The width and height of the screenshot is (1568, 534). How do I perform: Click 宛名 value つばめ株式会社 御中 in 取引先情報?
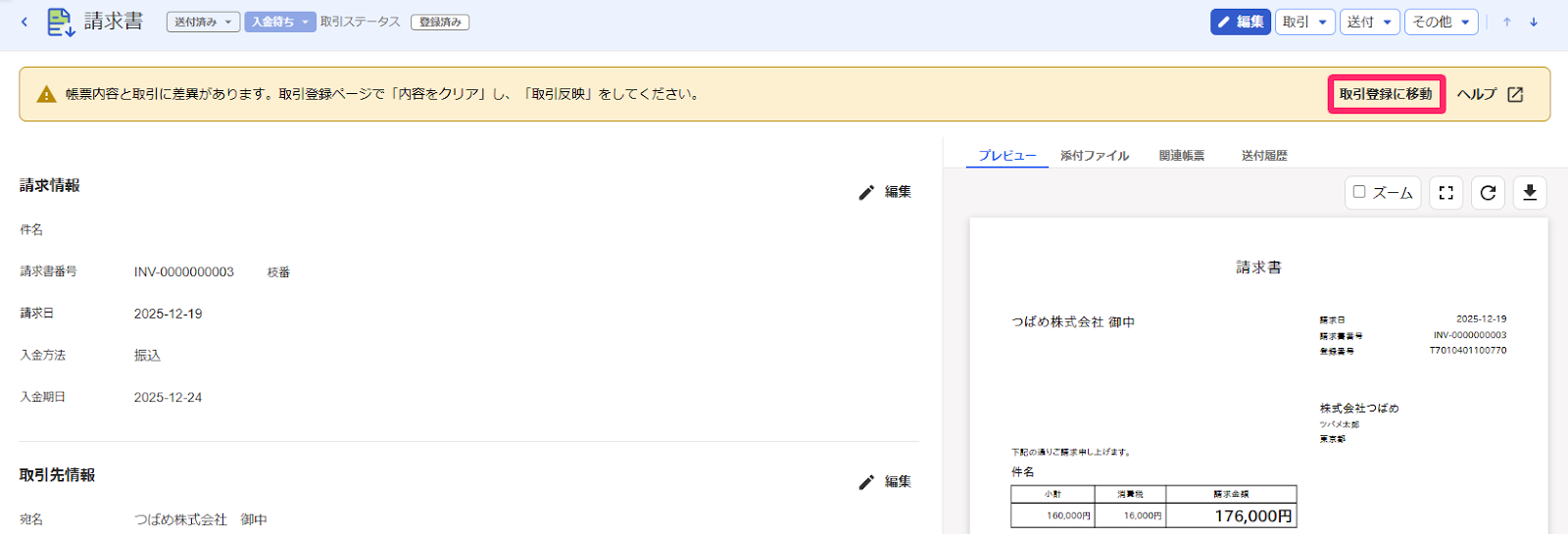tap(201, 519)
